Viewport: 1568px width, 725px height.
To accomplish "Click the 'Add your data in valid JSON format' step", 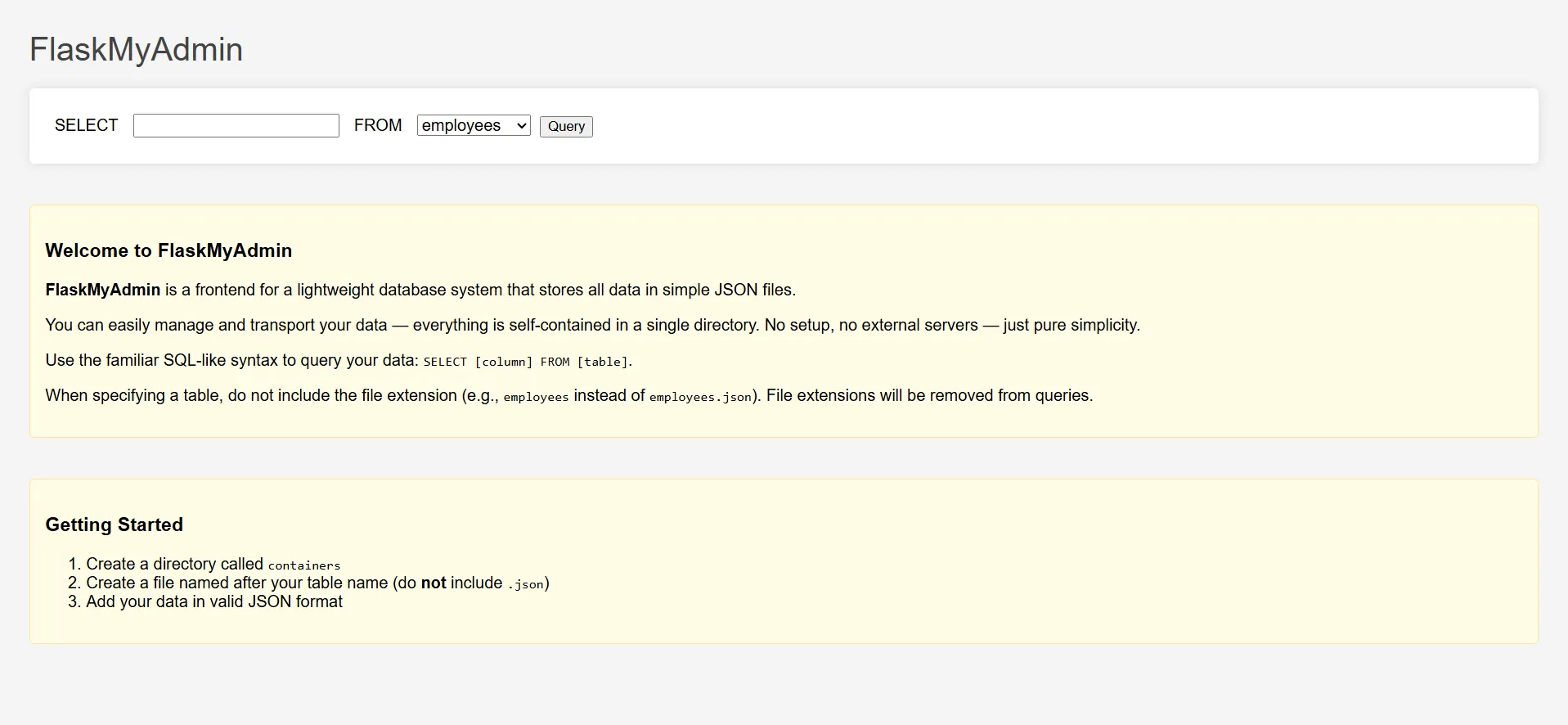I will tap(214, 601).
